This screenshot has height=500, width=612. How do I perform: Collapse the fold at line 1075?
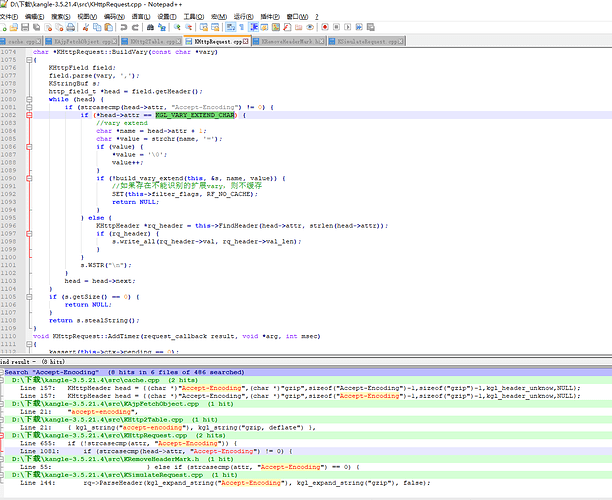29,60
